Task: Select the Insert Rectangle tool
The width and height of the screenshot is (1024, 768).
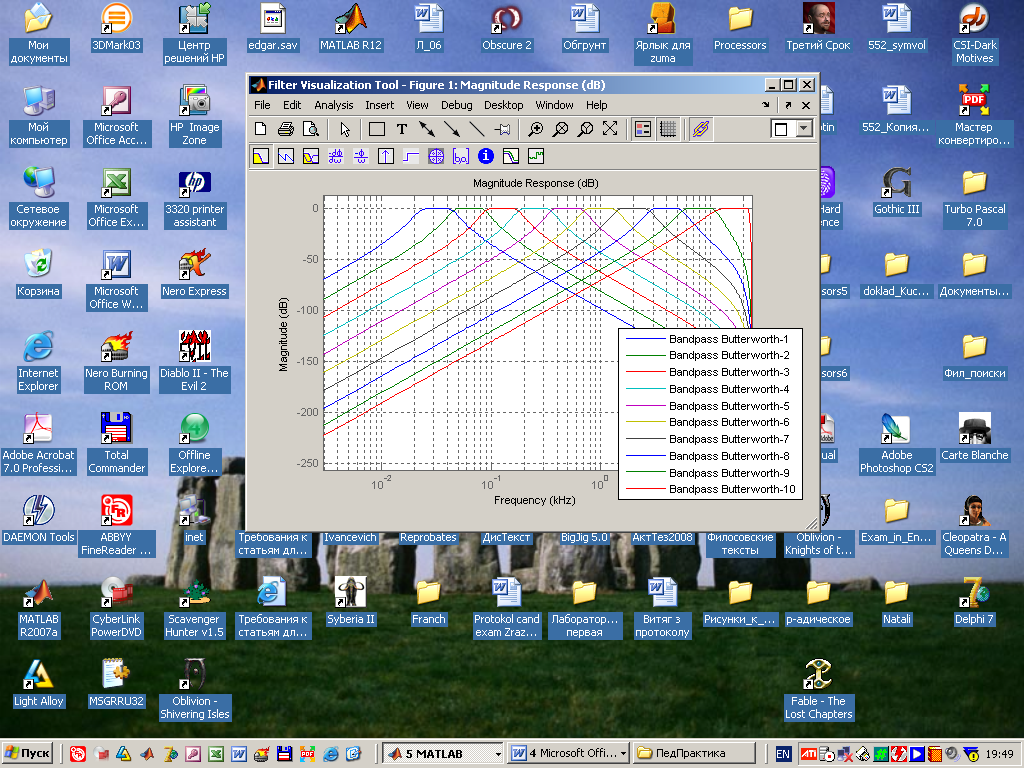Action: click(x=377, y=129)
